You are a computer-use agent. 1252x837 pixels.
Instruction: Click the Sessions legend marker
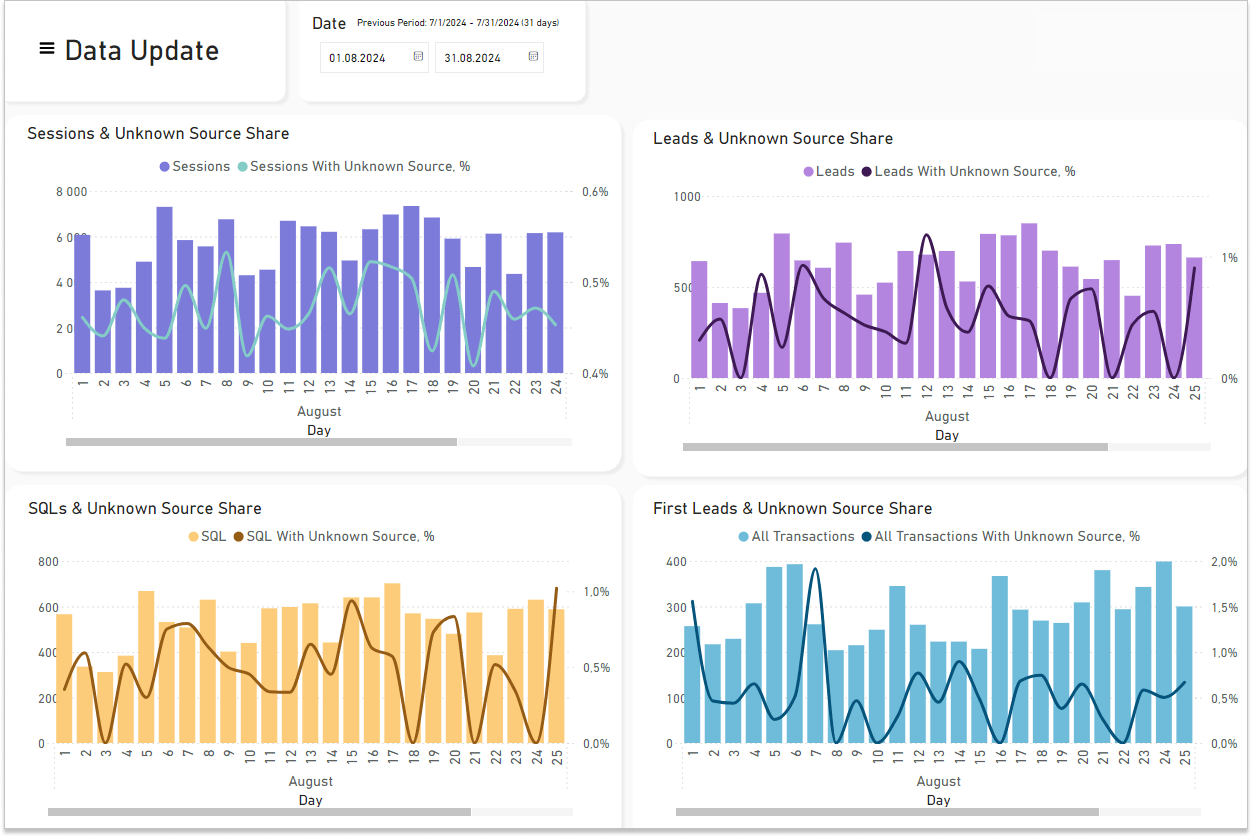click(165, 166)
